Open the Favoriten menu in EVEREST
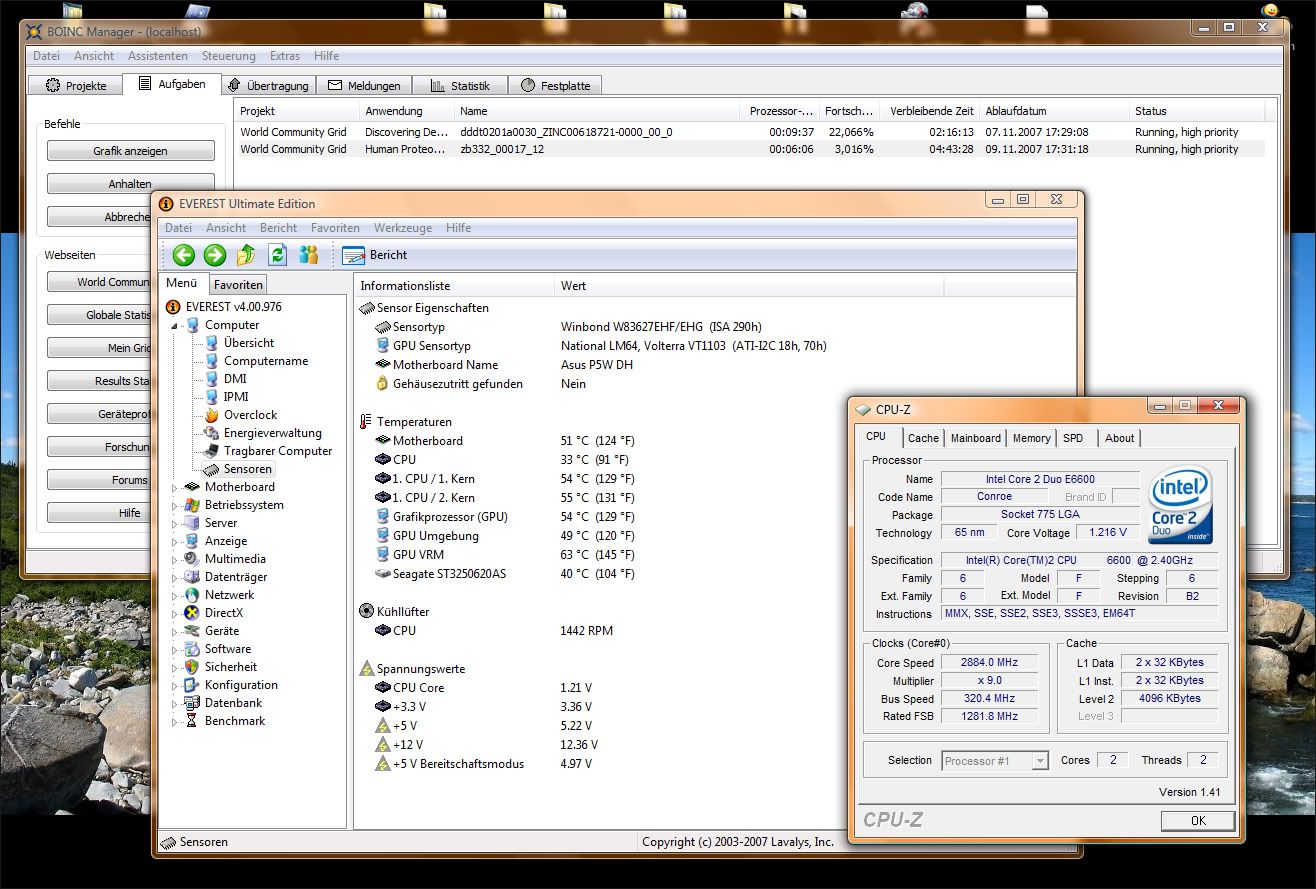Screen dimensions: 1316x889 click(335, 228)
